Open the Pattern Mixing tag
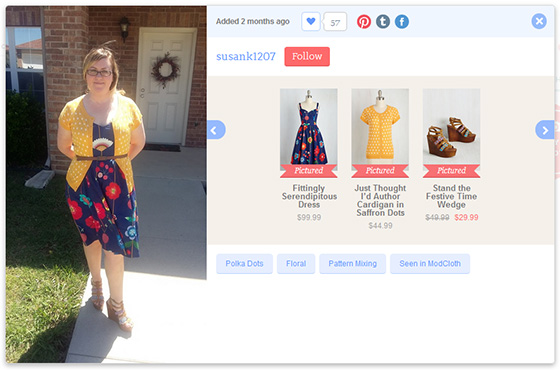This screenshot has height=370, width=560. click(x=352, y=264)
